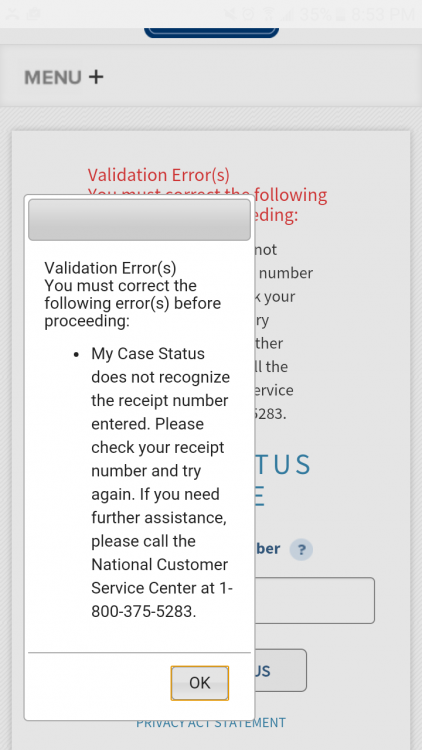Image resolution: width=422 pixels, height=750 pixels.
Task: Click the Check Status button behind dialog
Action: 280,670
